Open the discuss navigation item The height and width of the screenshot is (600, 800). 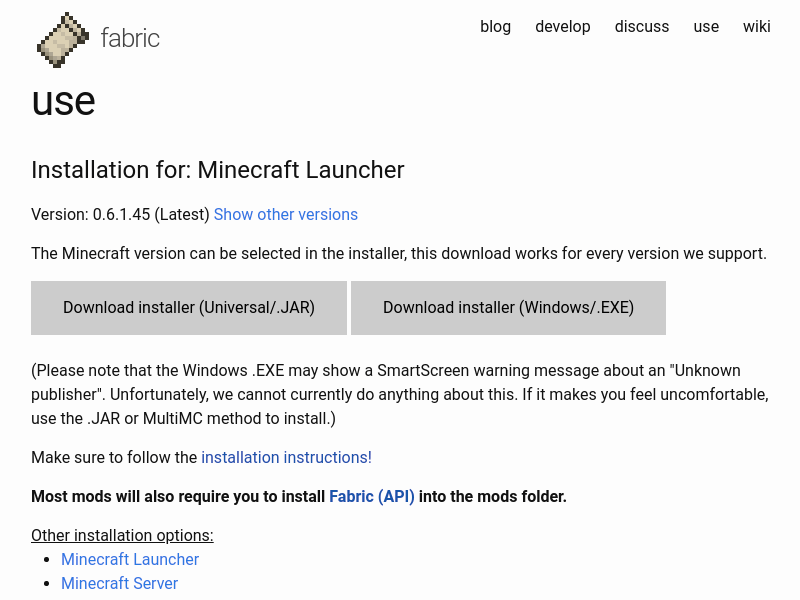click(642, 27)
